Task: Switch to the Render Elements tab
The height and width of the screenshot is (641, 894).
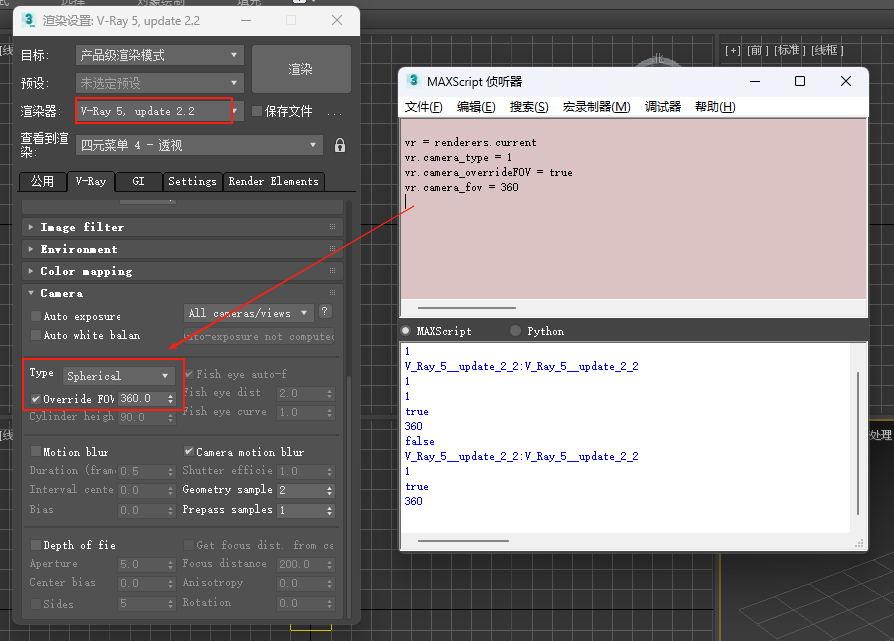Action: pyautogui.click(x=274, y=181)
